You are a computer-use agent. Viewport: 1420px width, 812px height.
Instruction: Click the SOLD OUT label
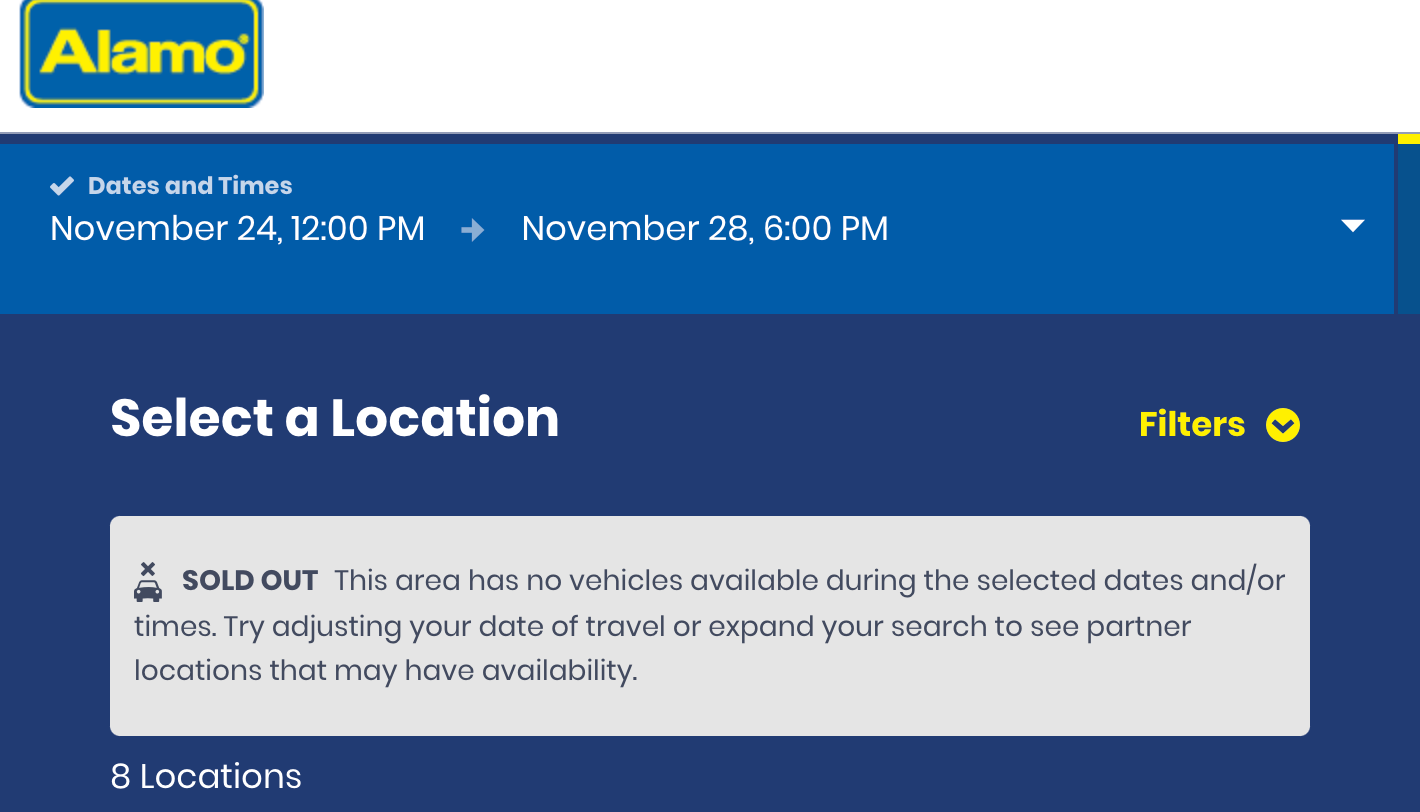pos(250,580)
